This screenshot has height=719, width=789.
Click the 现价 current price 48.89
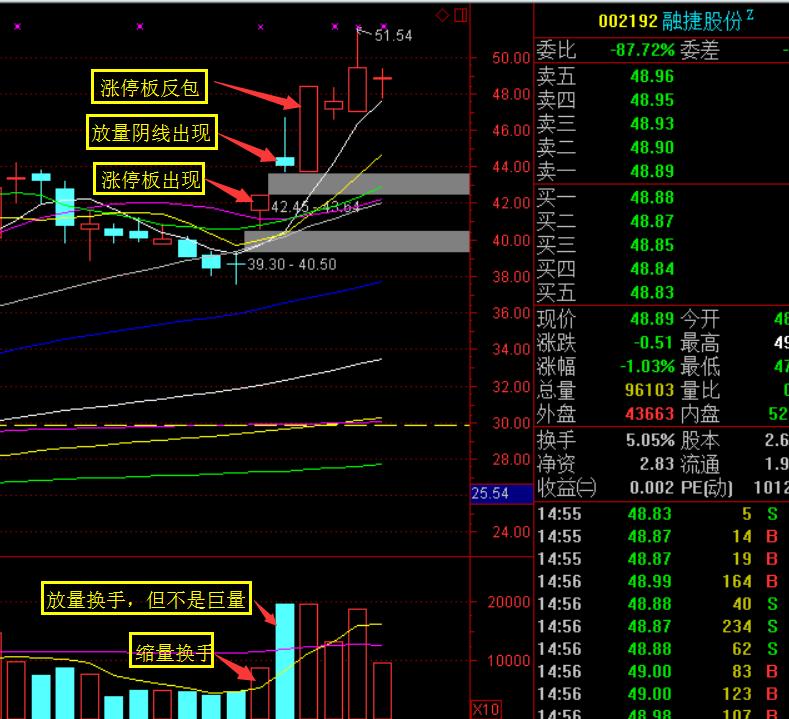[652, 318]
